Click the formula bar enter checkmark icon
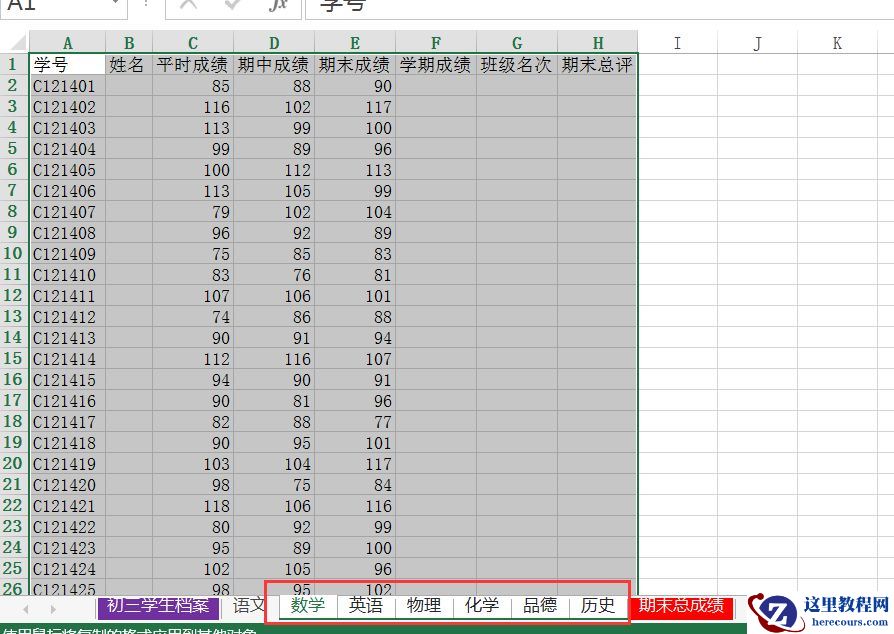The image size is (894, 634). pyautogui.click(x=232, y=5)
